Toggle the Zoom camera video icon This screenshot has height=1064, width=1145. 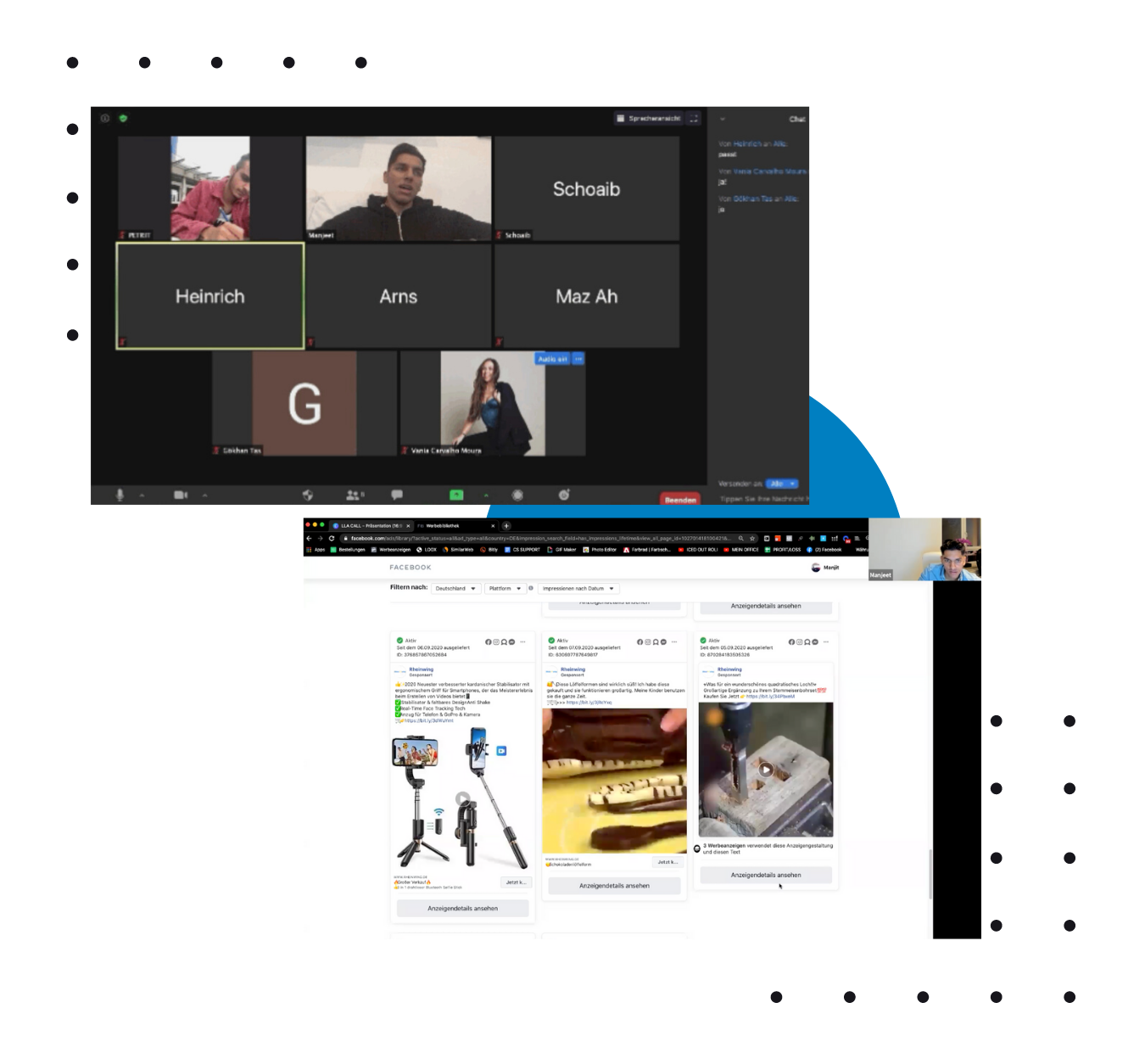[181, 495]
